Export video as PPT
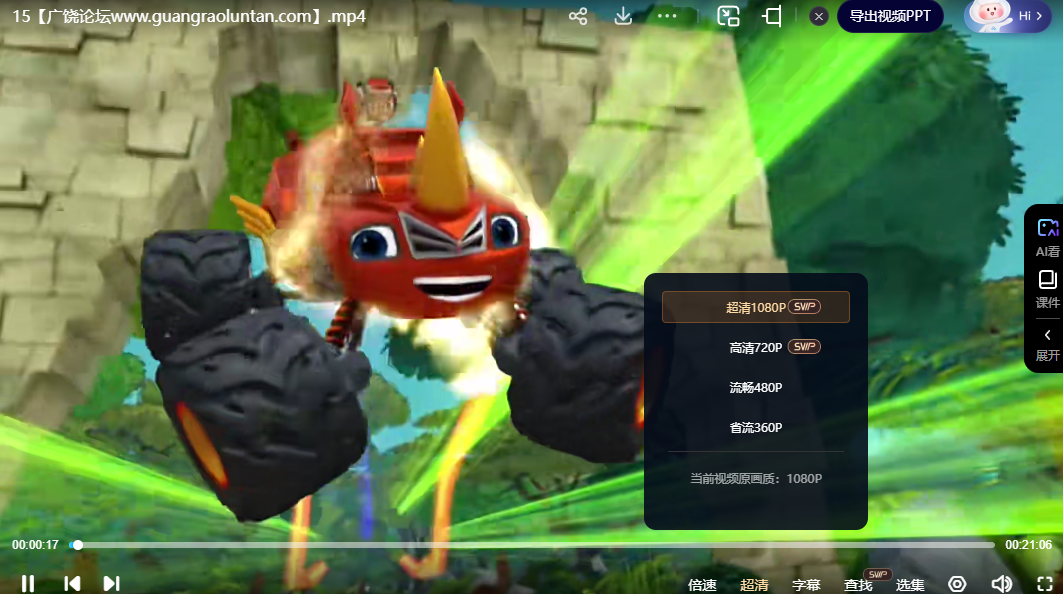The image size is (1063, 594). point(890,16)
